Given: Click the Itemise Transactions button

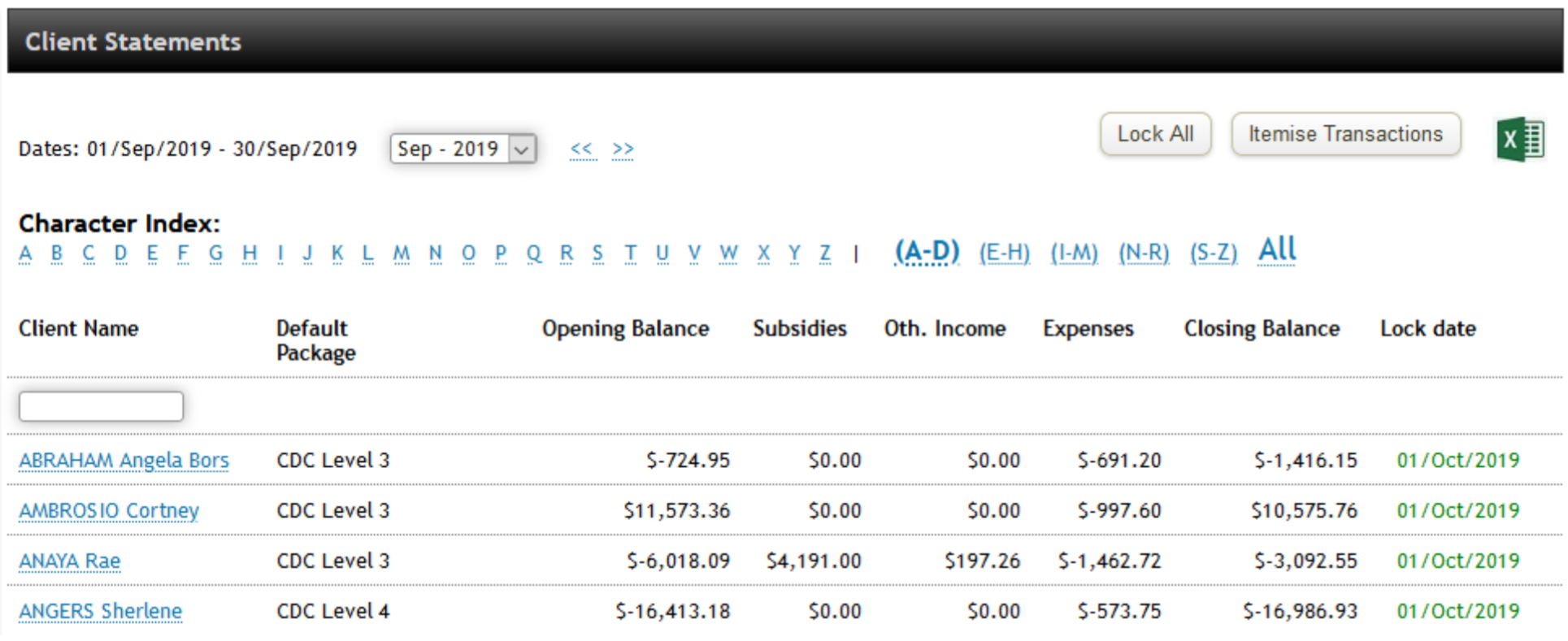Looking at the screenshot, I should [x=1345, y=134].
